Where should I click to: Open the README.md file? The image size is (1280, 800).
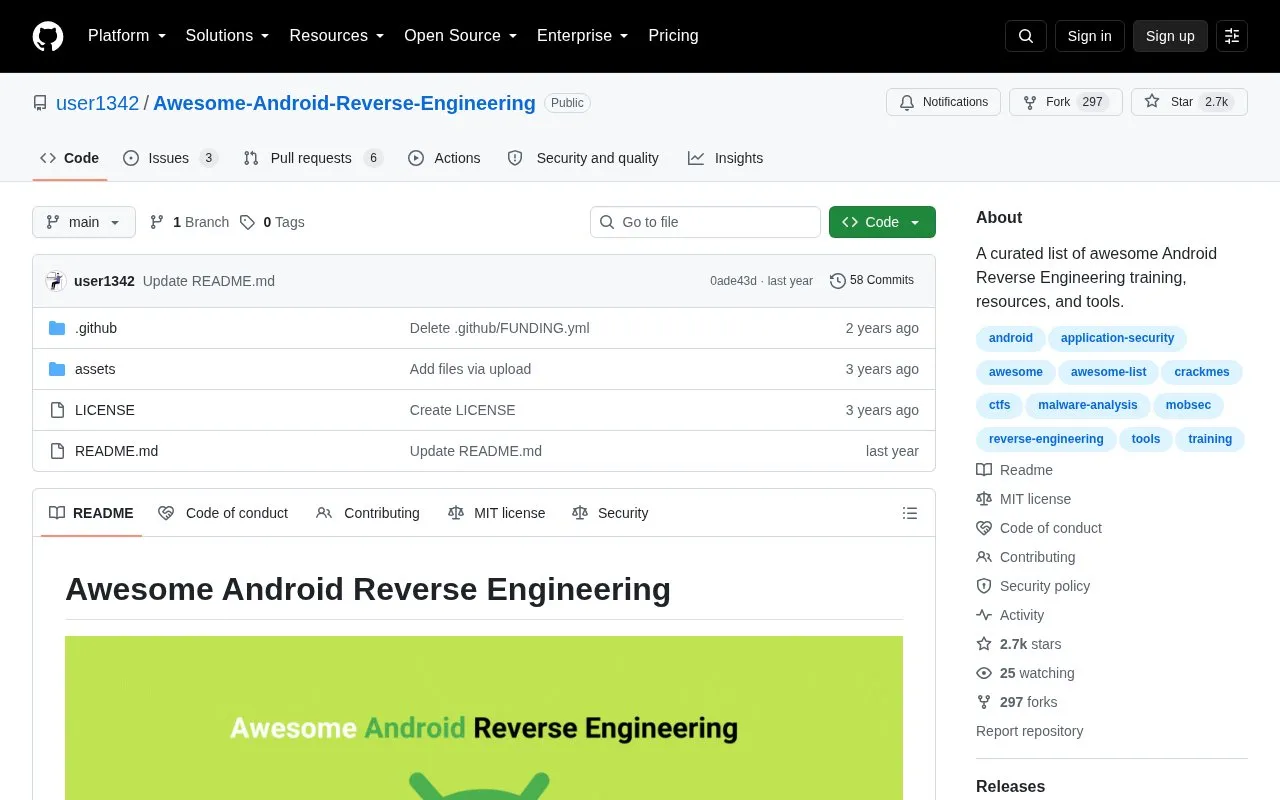116,451
